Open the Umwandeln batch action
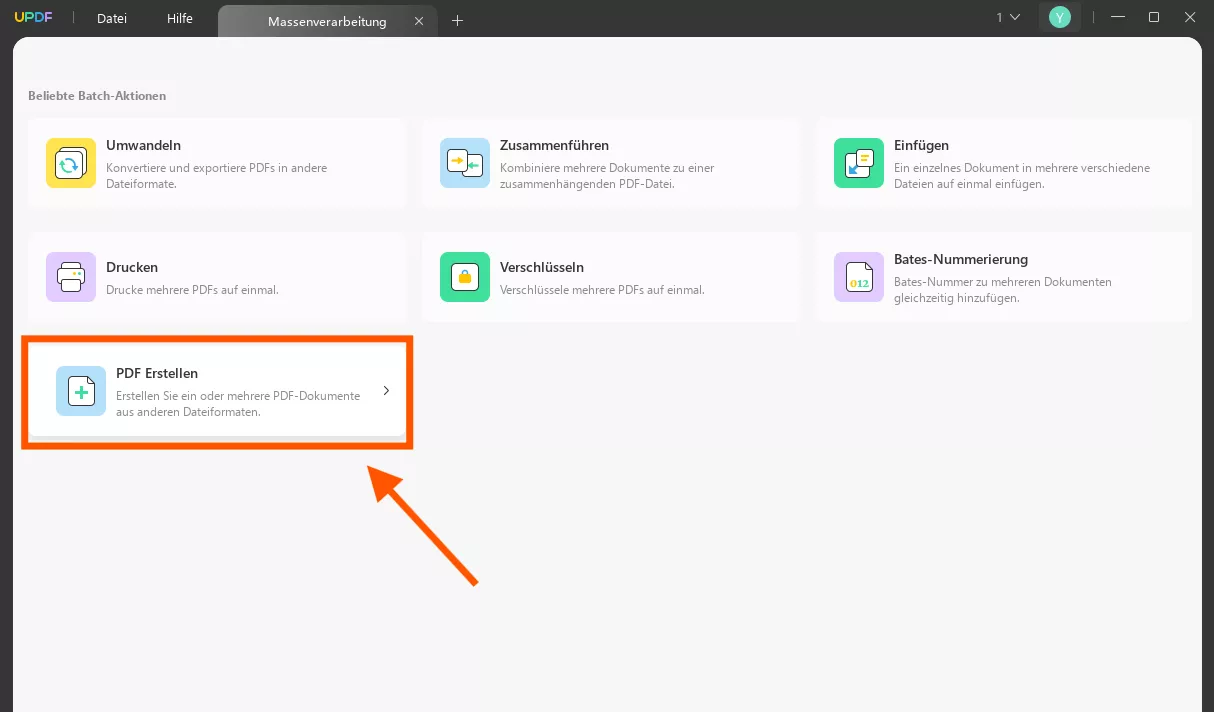 point(217,163)
